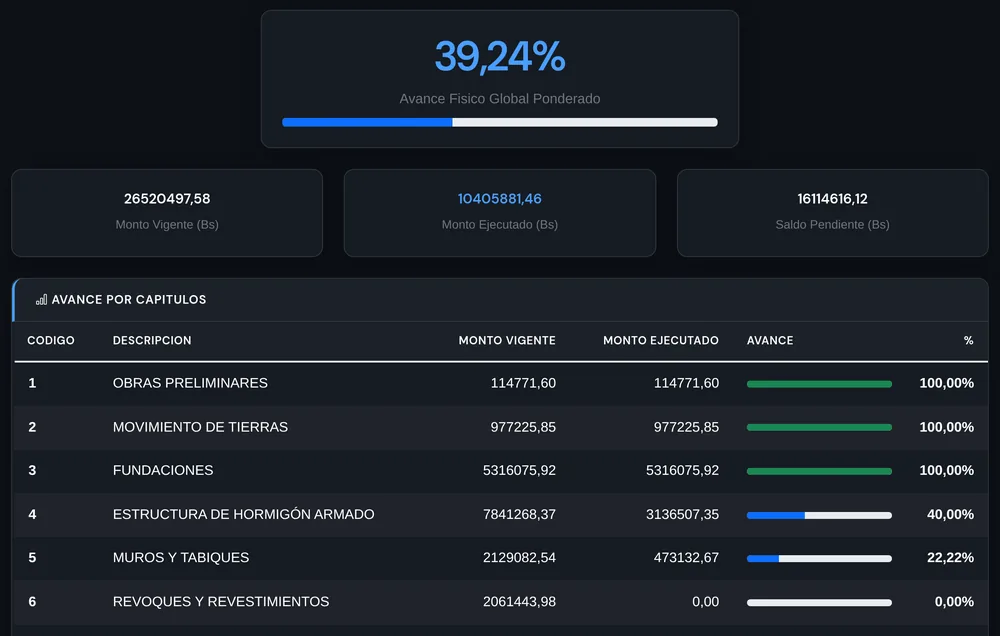Click the DESCRIPCION column header
This screenshot has width=1000, height=636.
click(152, 341)
